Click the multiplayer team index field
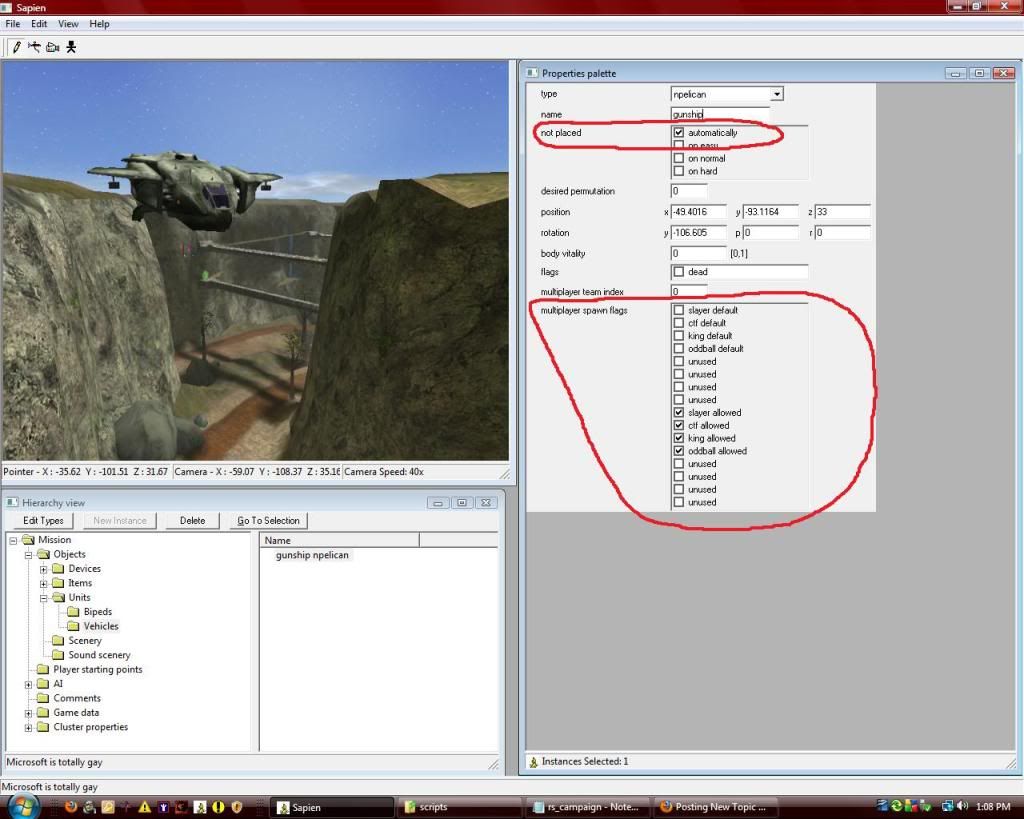The width and height of the screenshot is (1024, 819). coord(689,291)
